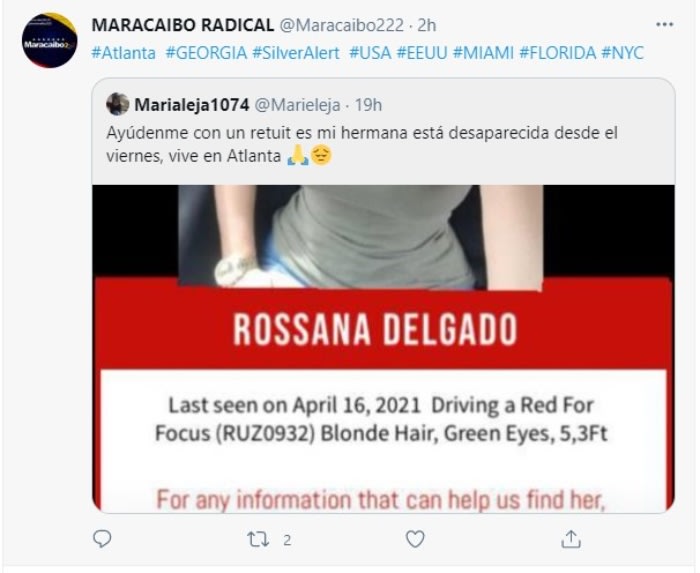Open the @Maracaibo222 handle

tap(342, 25)
